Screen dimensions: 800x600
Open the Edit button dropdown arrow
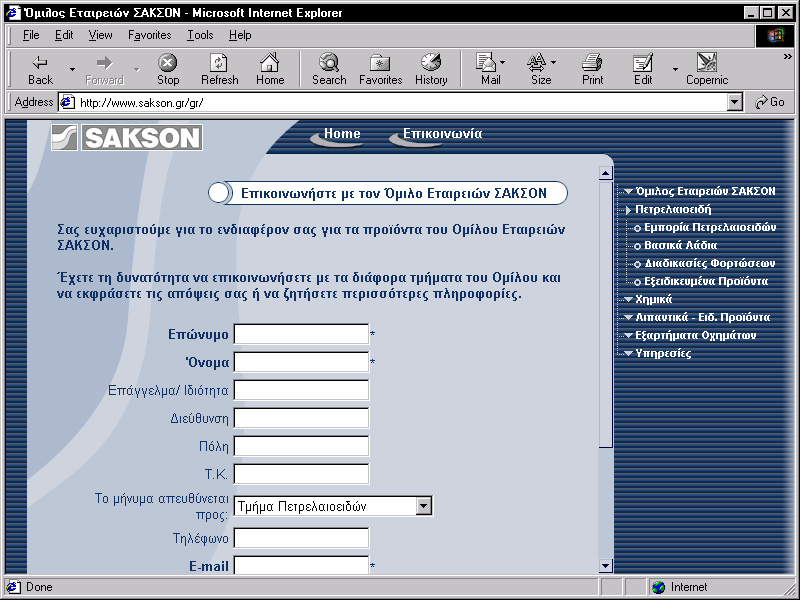coord(675,69)
